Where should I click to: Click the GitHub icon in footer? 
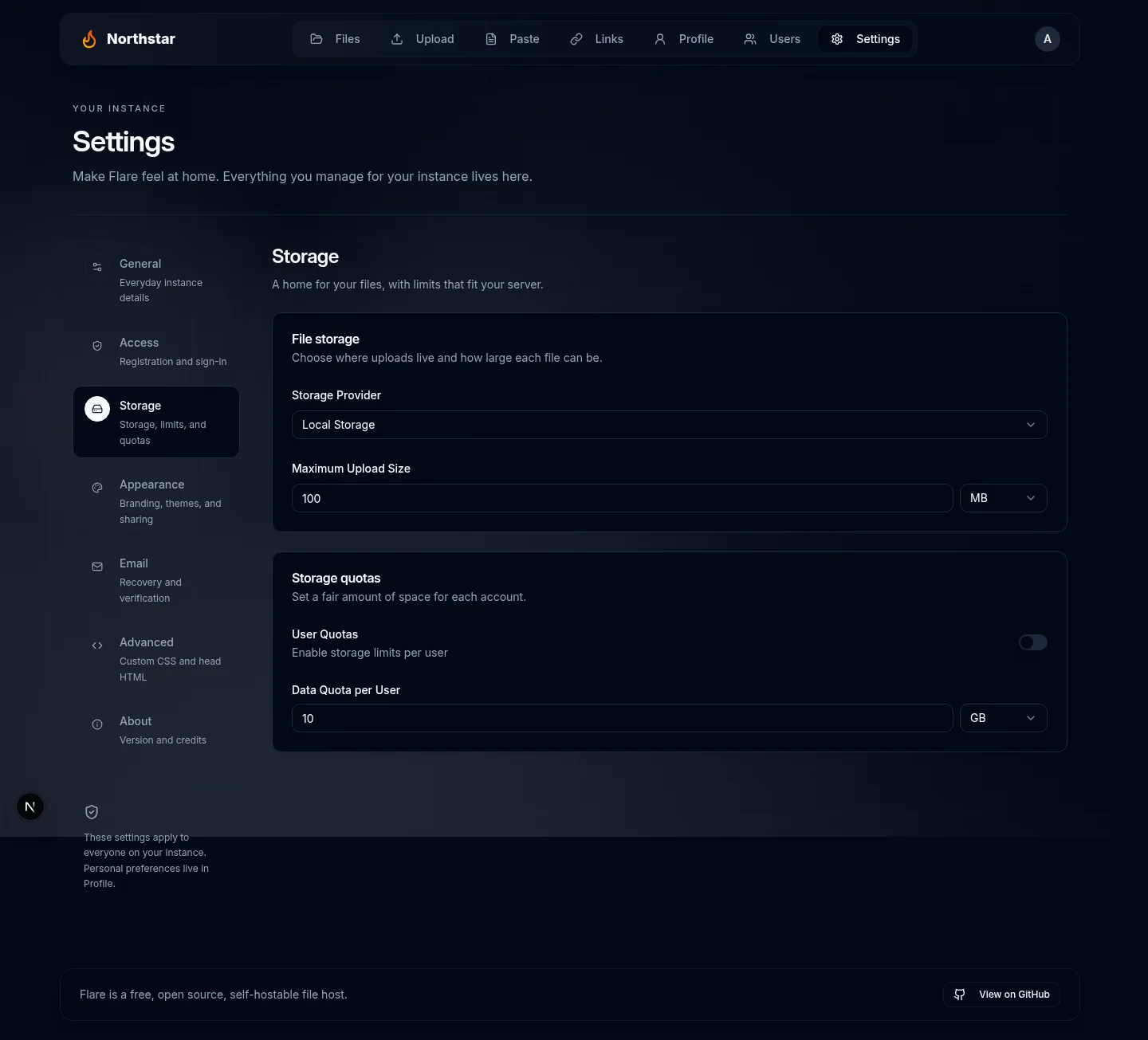coord(960,995)
